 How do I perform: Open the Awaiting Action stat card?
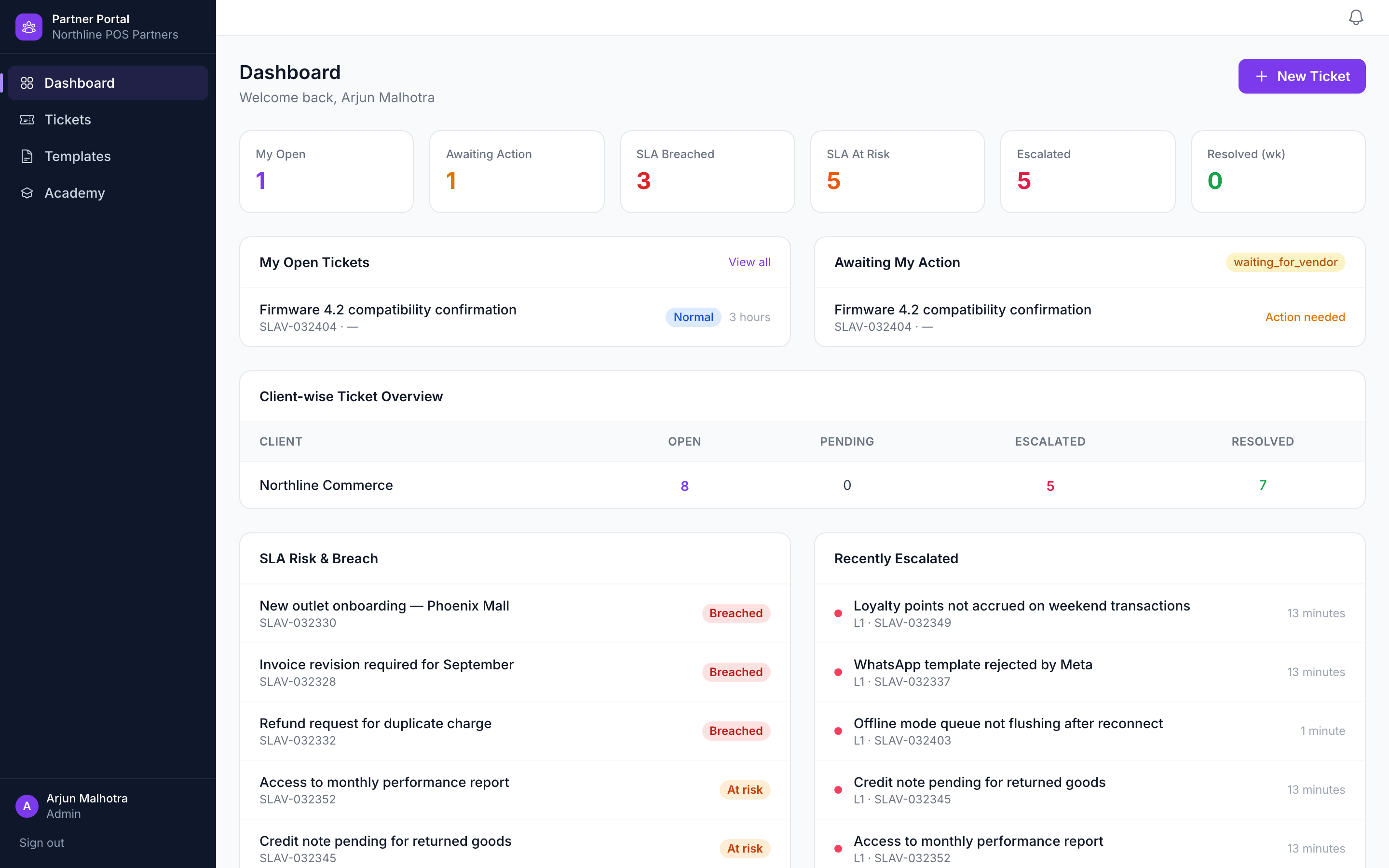point(517,172)
